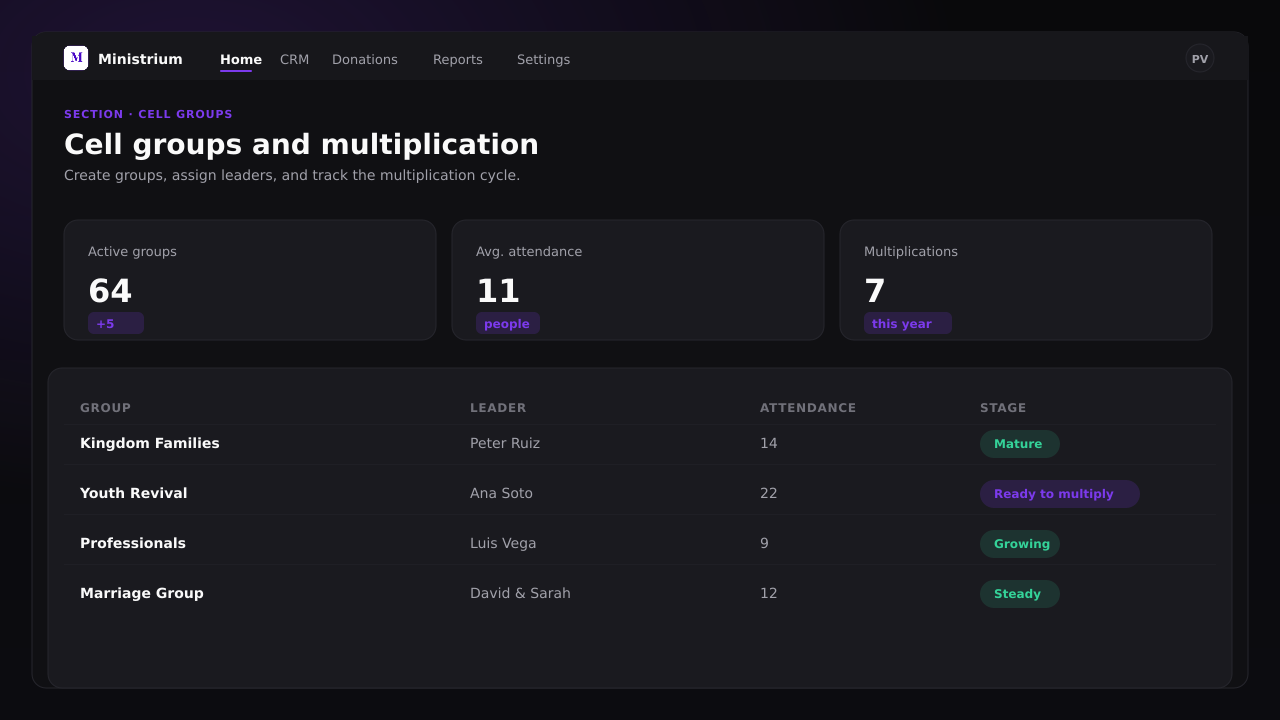The width and height of the screenshot is (1280, 720).
Task: Open the Youth Revival group
Action: pyautogui.click(x=134, y=493)
